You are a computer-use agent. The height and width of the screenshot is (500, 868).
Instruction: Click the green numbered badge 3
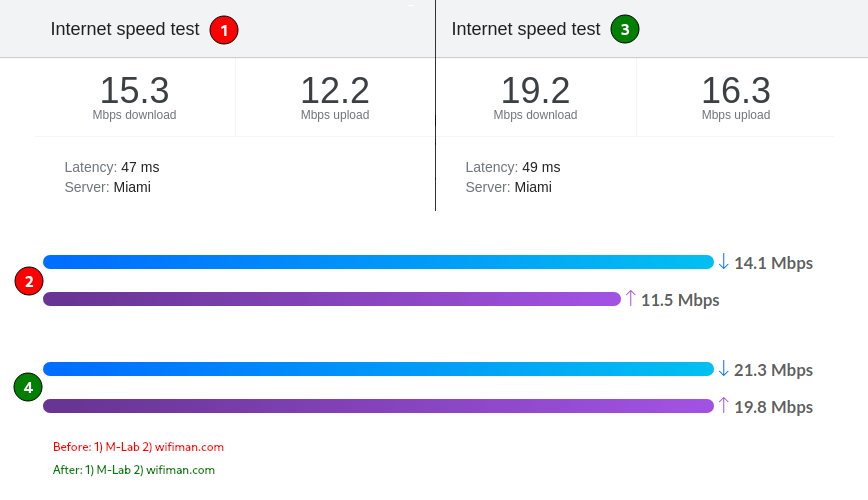pyautogui.click(x=624, y=29)
